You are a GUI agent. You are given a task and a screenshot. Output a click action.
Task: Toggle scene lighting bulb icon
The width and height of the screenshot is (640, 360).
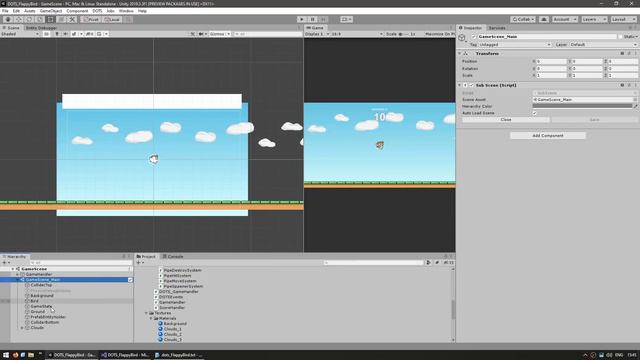(x=57, y=34)
